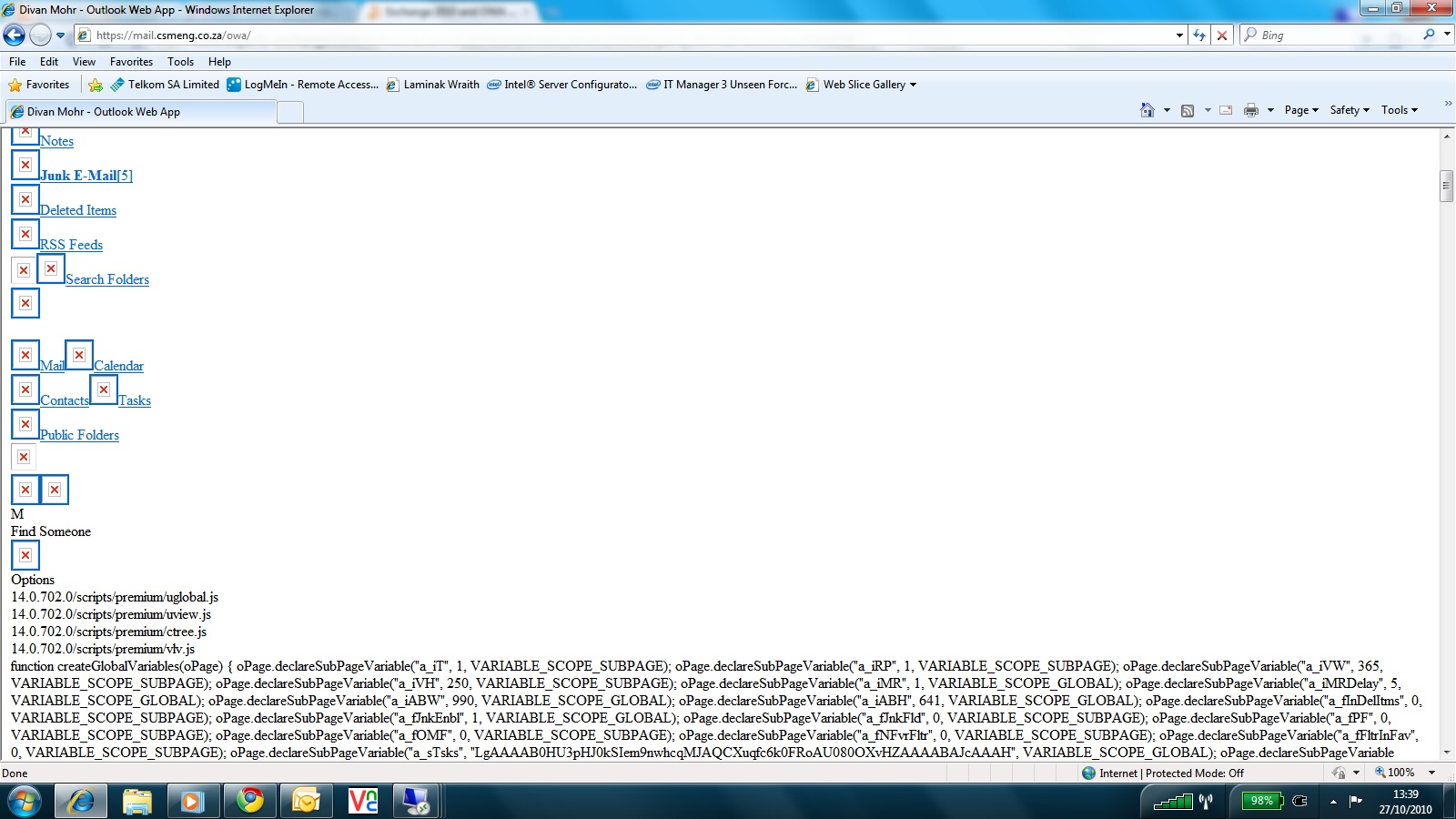Click the Stop loading X icon
This screenshot has height=819, width=1456.
(x=1222, y=35)
